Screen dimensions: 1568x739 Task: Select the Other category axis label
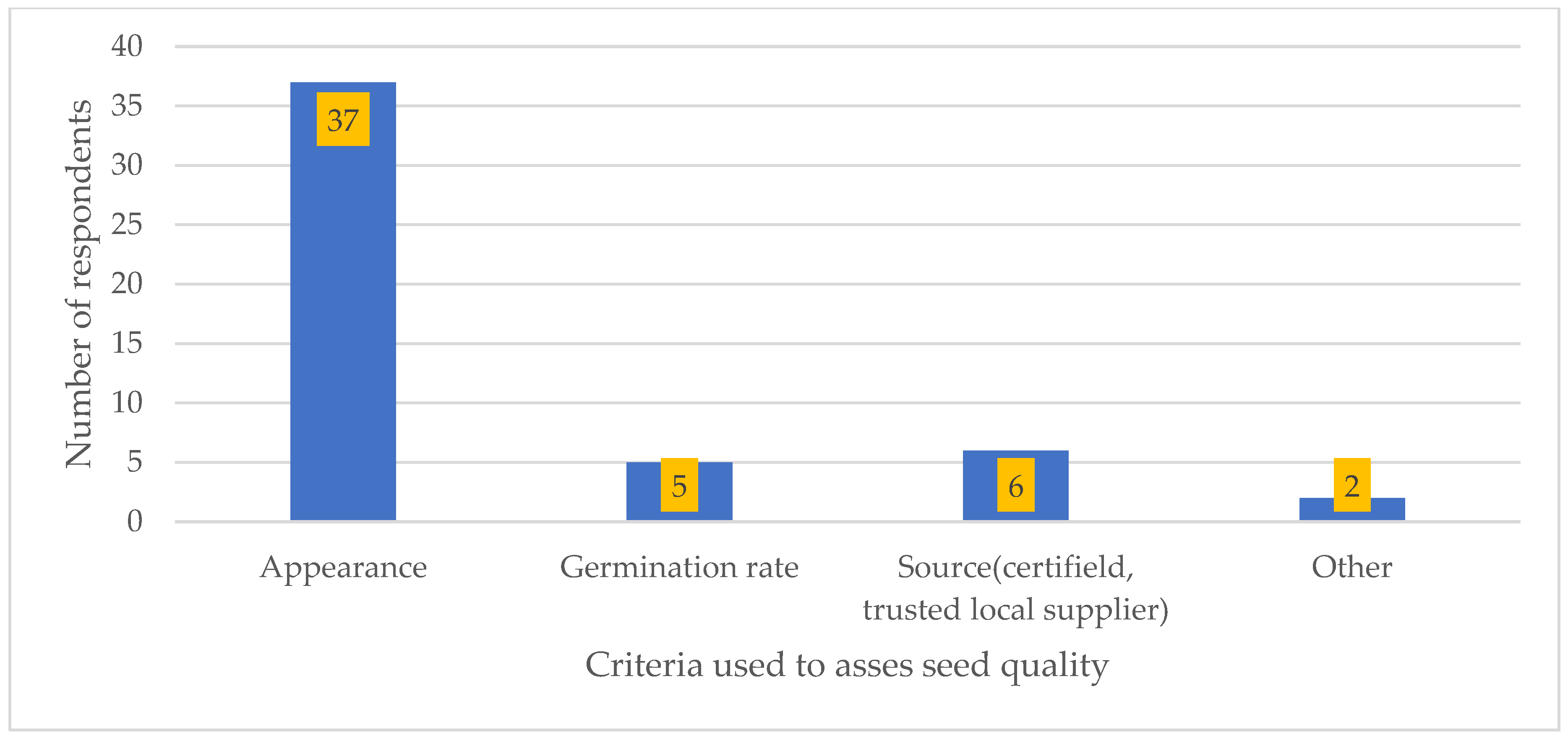point(1352,567)
